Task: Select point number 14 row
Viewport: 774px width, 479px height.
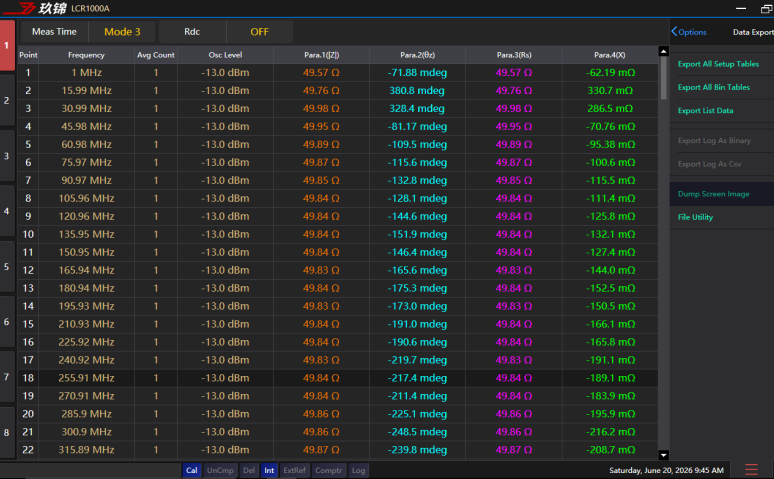Action: tap(28, 306)
